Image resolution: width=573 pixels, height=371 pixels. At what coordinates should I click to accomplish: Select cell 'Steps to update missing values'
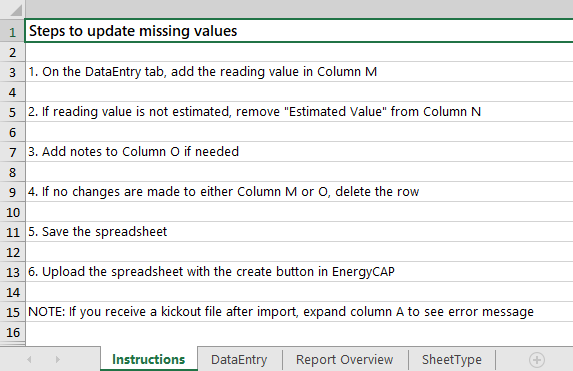coord(299,31)
